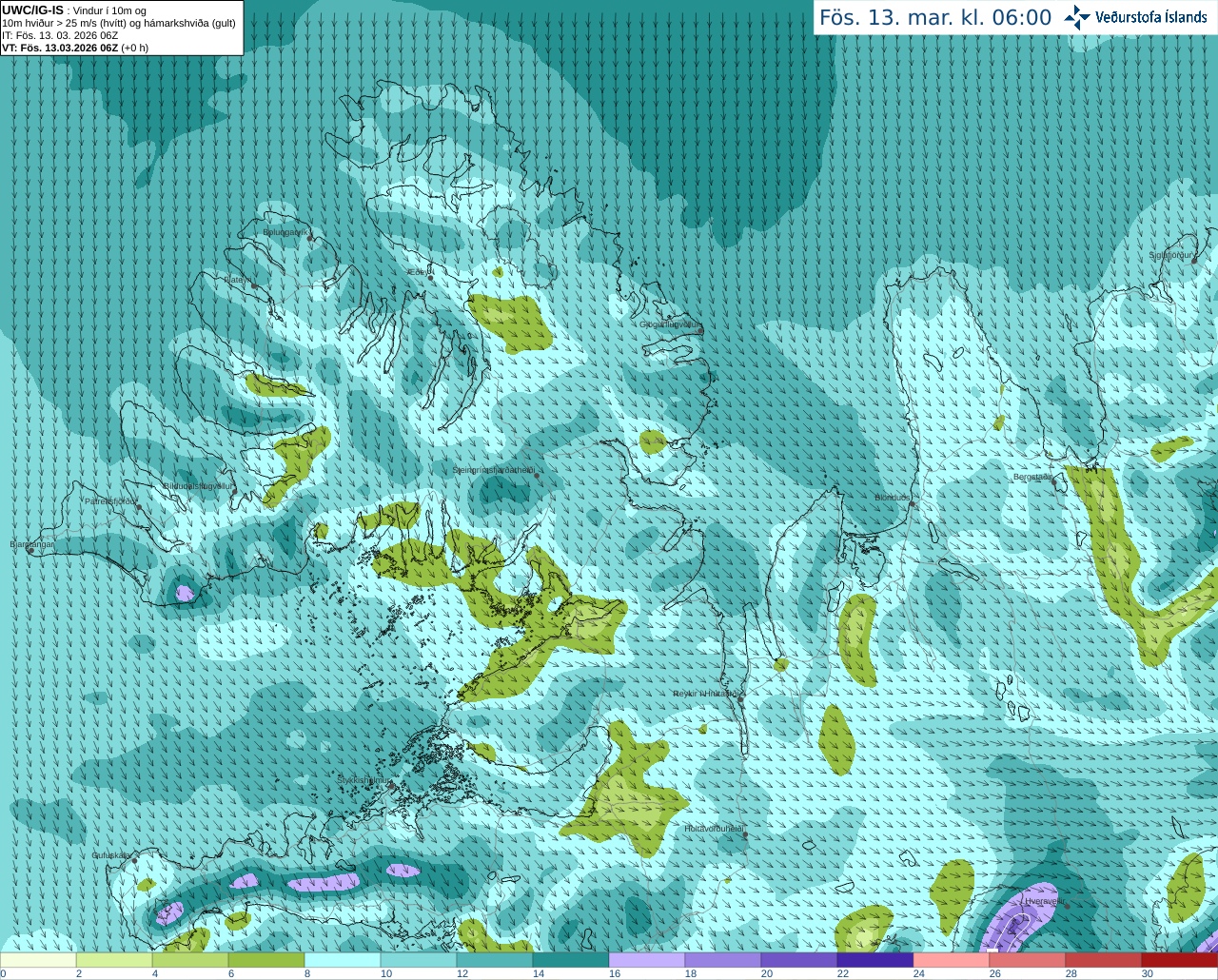Click the Siglufjörður station label
Screen dimensions: 1218x980
click(x=1171, y=256)
